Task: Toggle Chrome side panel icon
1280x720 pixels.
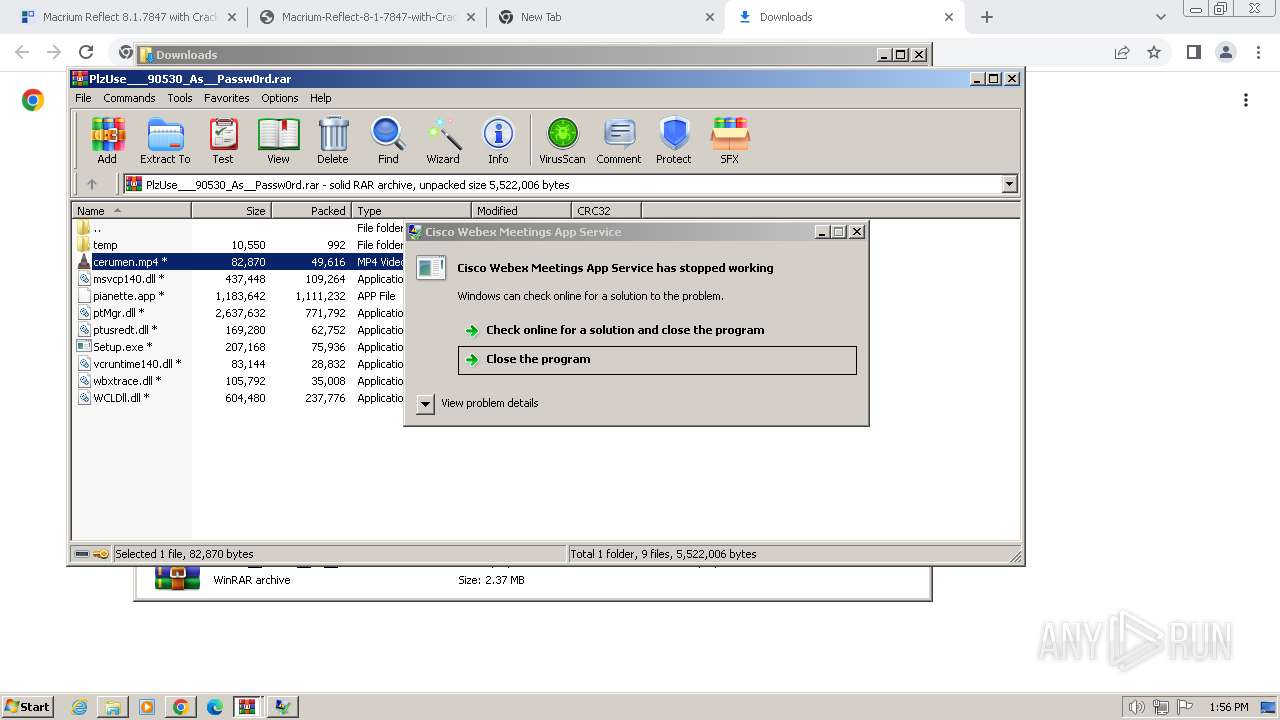Action: pos(1193,52)
